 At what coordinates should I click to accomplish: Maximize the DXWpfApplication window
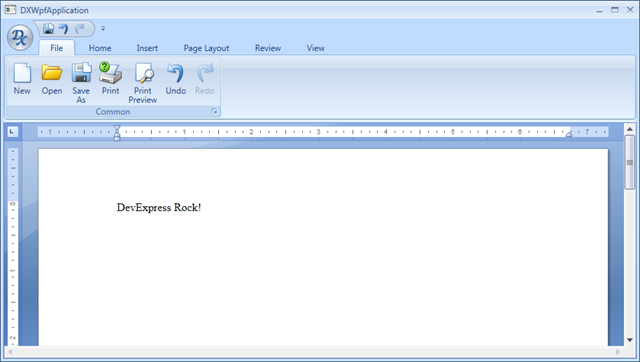point(615,10)
